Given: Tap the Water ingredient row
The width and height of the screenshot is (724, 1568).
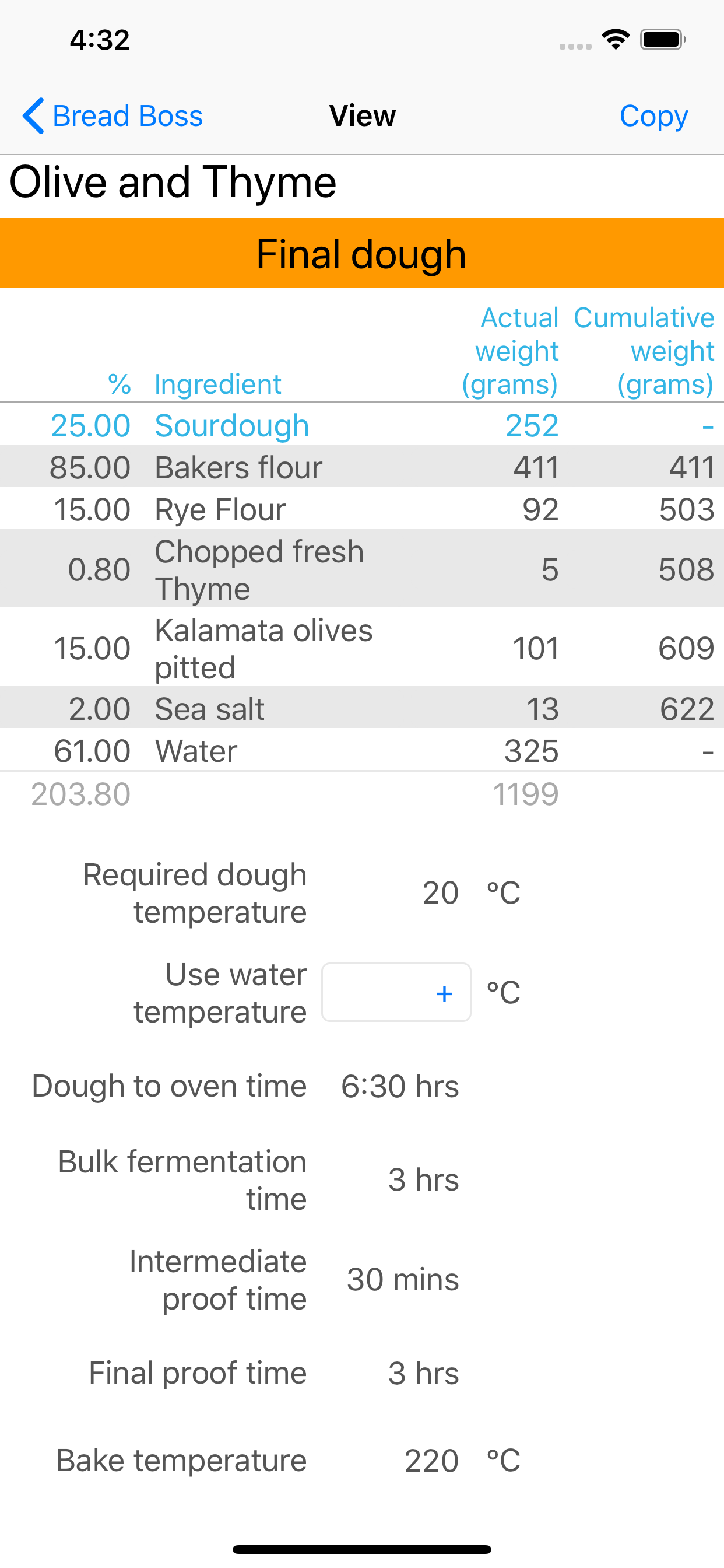Looking at the screenshot, I should (362, 751).
